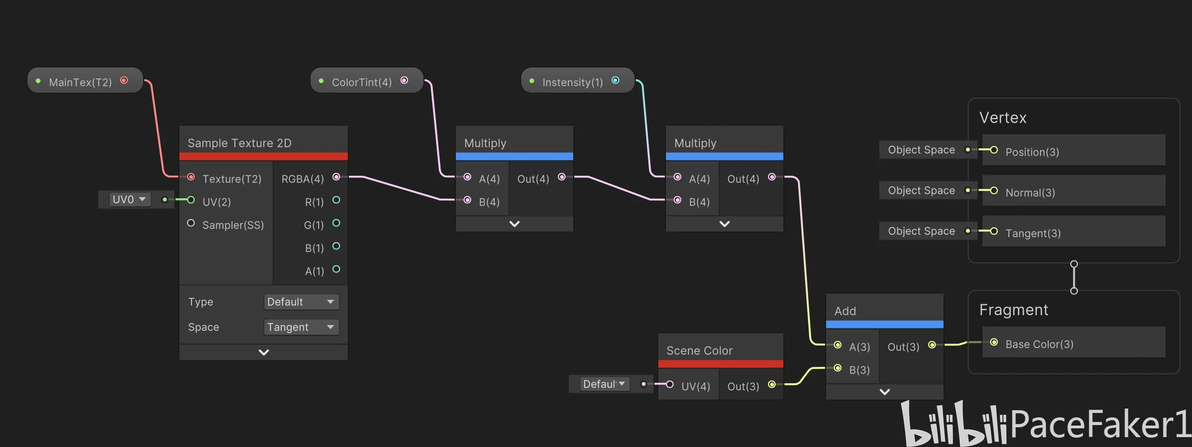The height and width of the screenshot is (447, 1192).
Task: Click the Instensity(1) property output port
Action: [615, 81]
